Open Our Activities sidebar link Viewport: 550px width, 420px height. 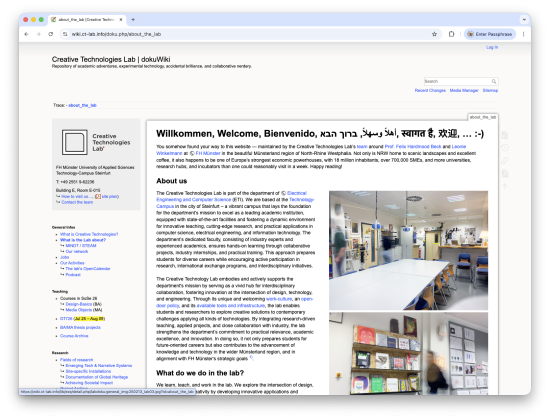72,263
